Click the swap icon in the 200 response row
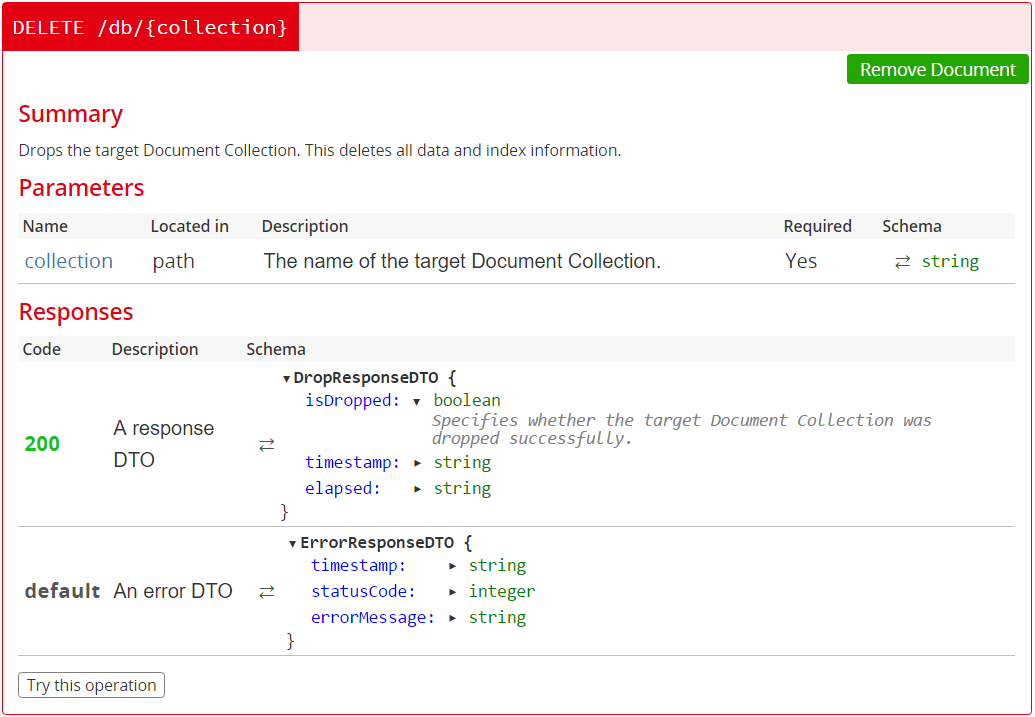 [x=266, y=445]
